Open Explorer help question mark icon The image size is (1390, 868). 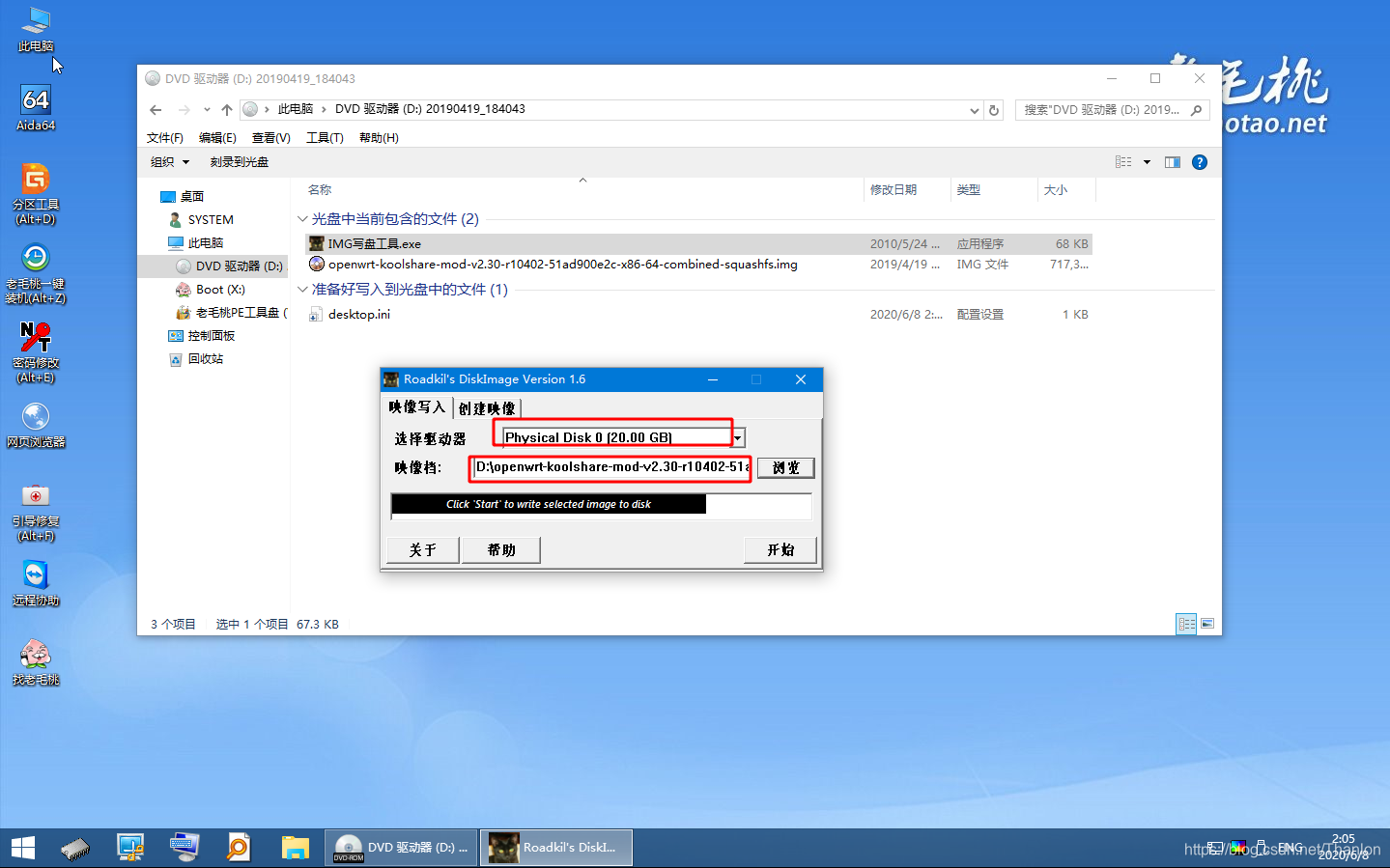click(1200, 162)
